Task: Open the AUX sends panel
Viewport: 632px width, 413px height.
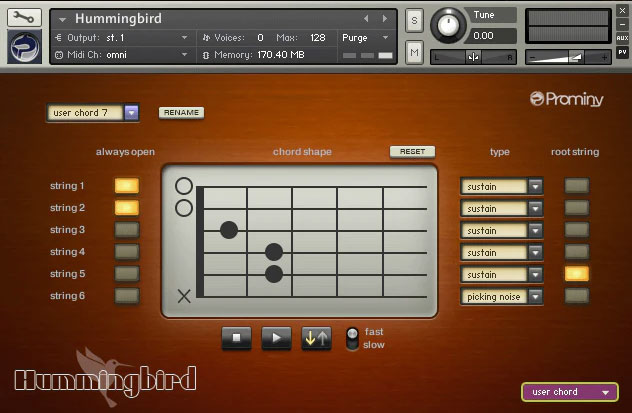Action: tap(622, 38)
